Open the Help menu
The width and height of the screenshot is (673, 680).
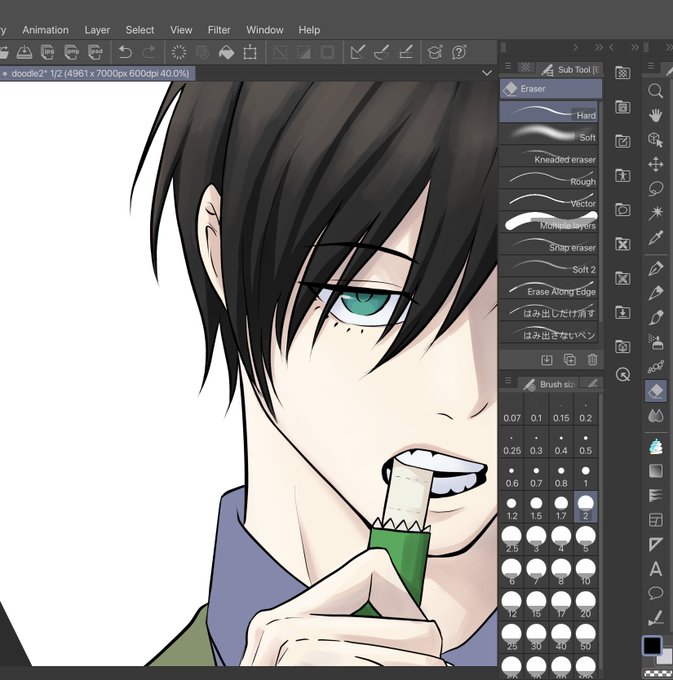[x=309, y=30]
